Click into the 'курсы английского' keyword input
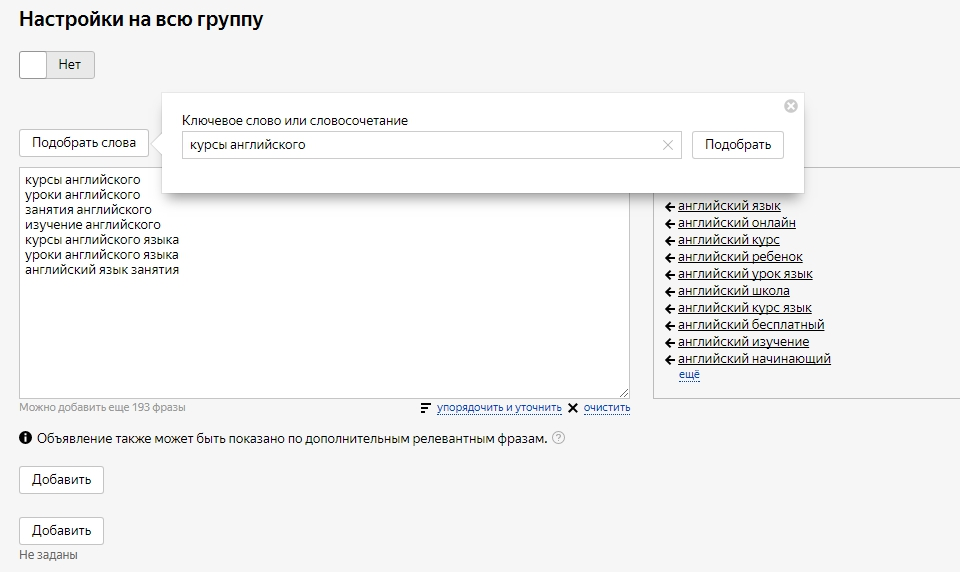 (x=420, y=145)
